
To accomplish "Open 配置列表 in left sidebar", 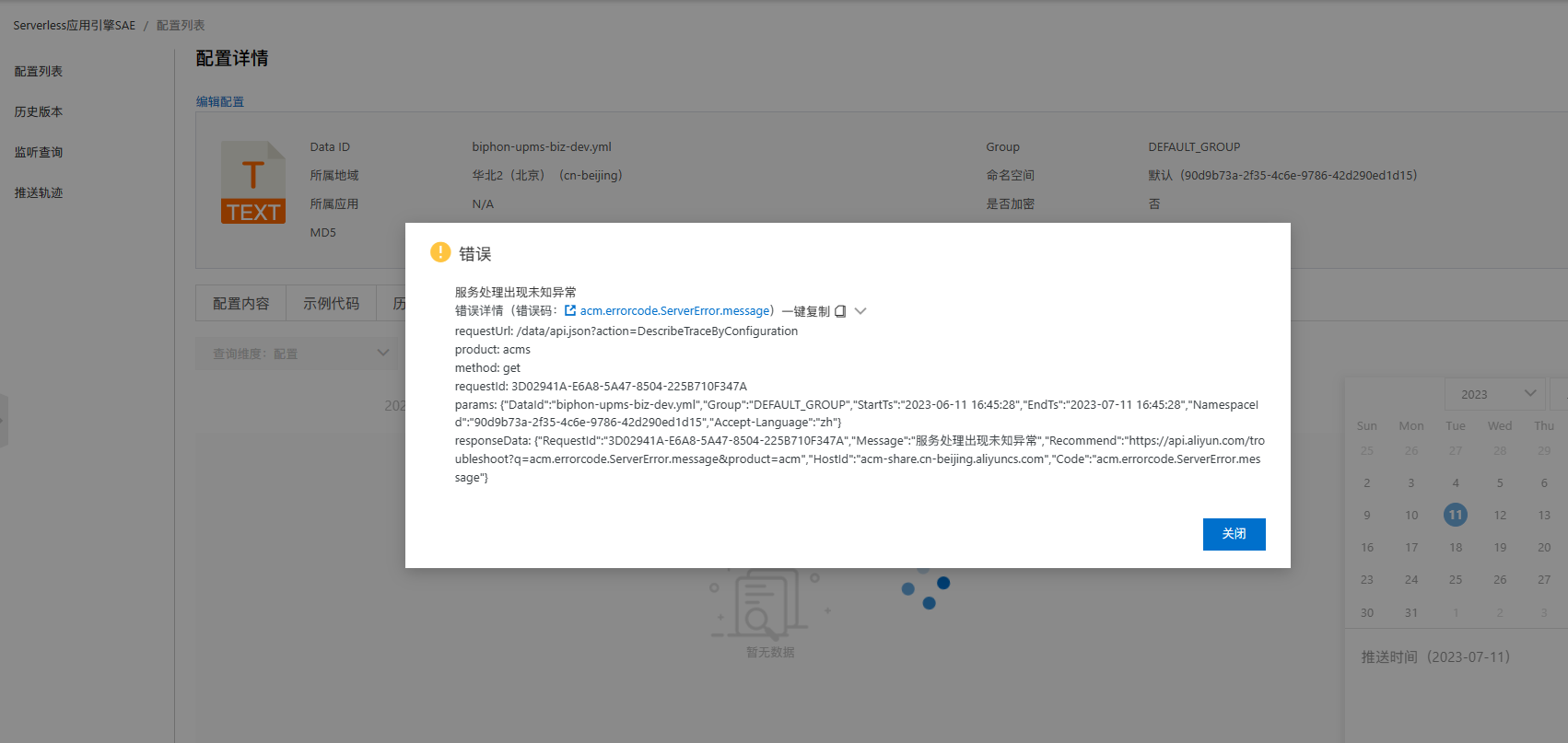I will (x=39, y=71).
